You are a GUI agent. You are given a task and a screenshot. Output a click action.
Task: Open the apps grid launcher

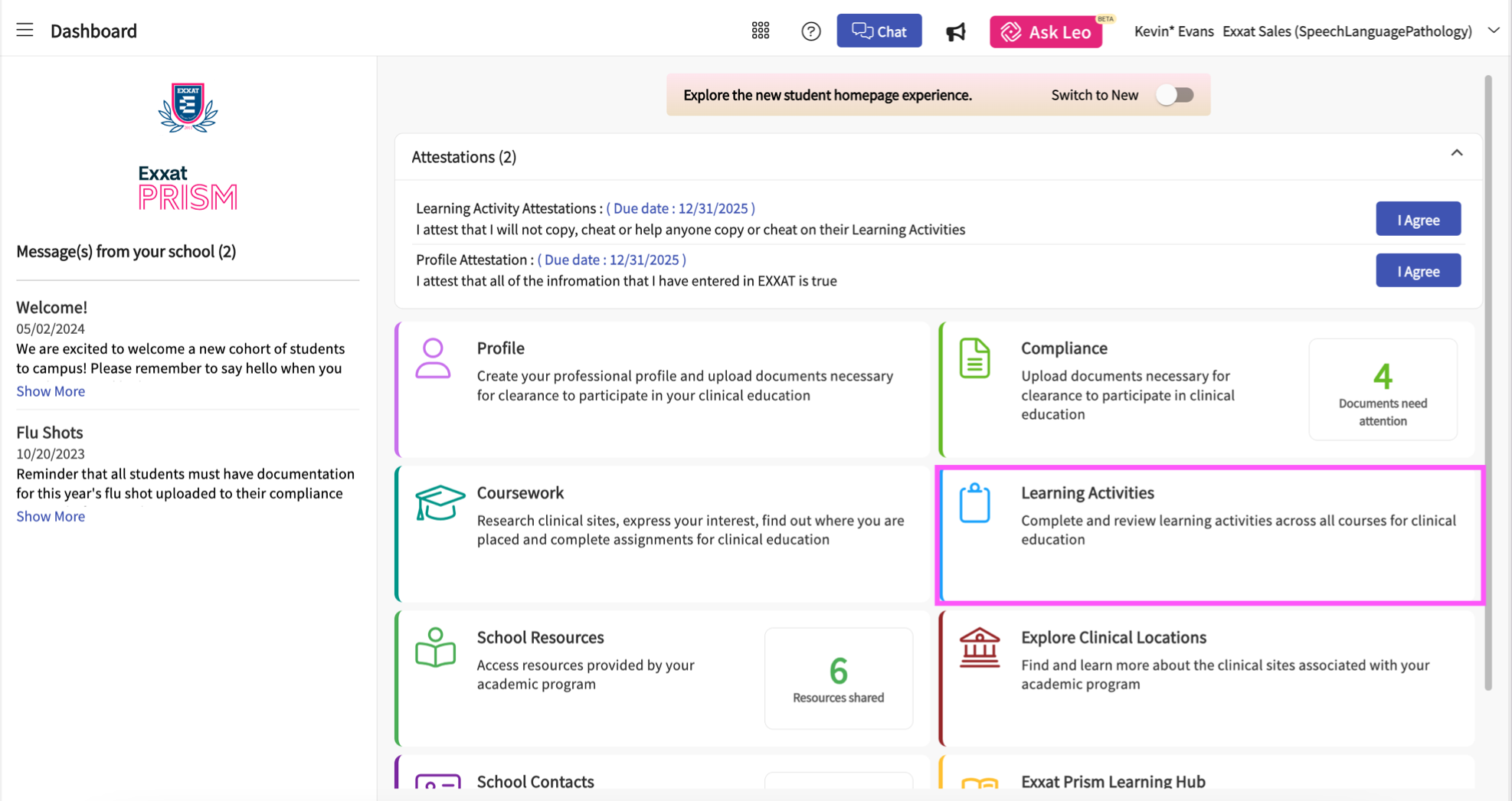coord(760,31)
